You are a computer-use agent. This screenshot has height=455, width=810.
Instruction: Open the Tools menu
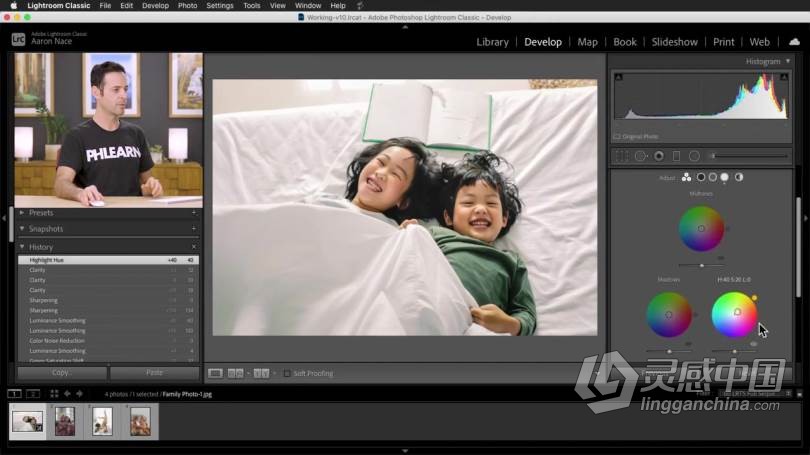(x=252, y=6)
